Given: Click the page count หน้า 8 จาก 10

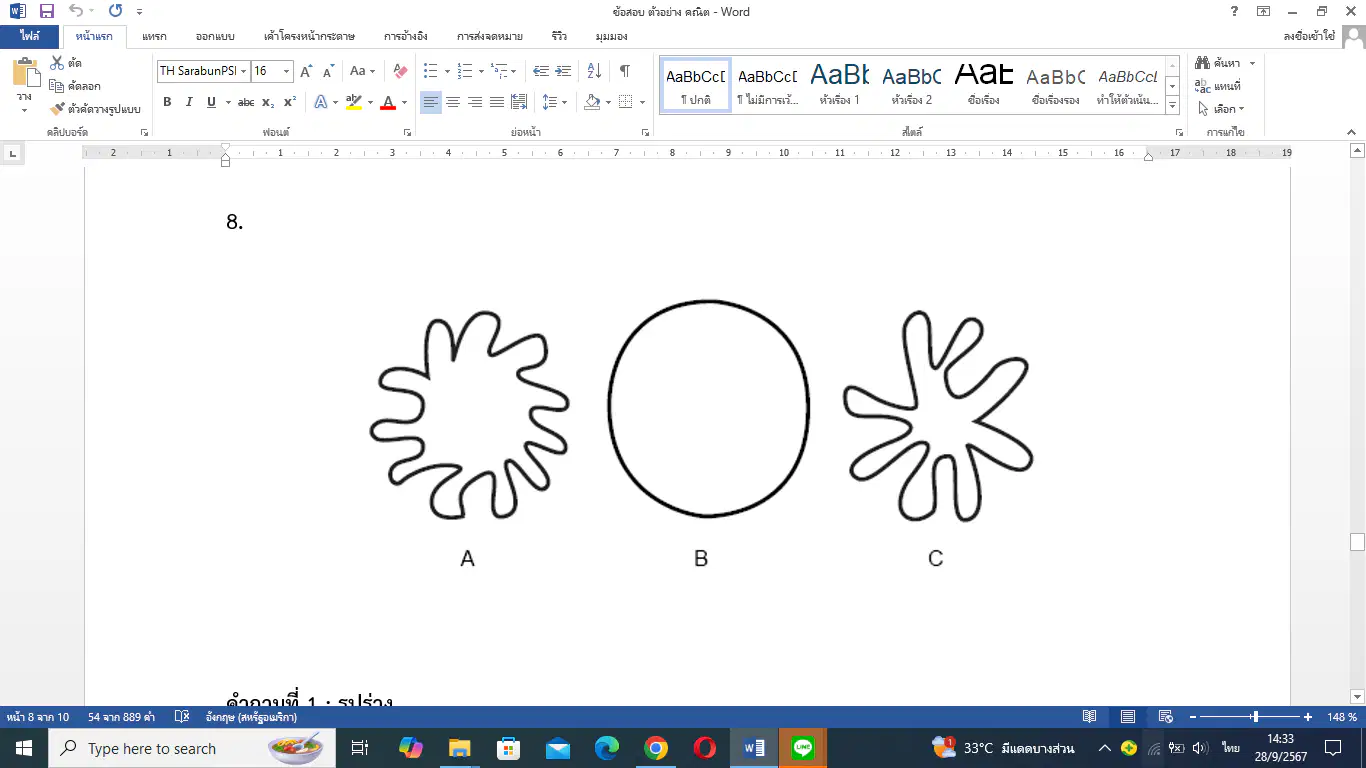Looking at the screenshot, I should point(38,717).
